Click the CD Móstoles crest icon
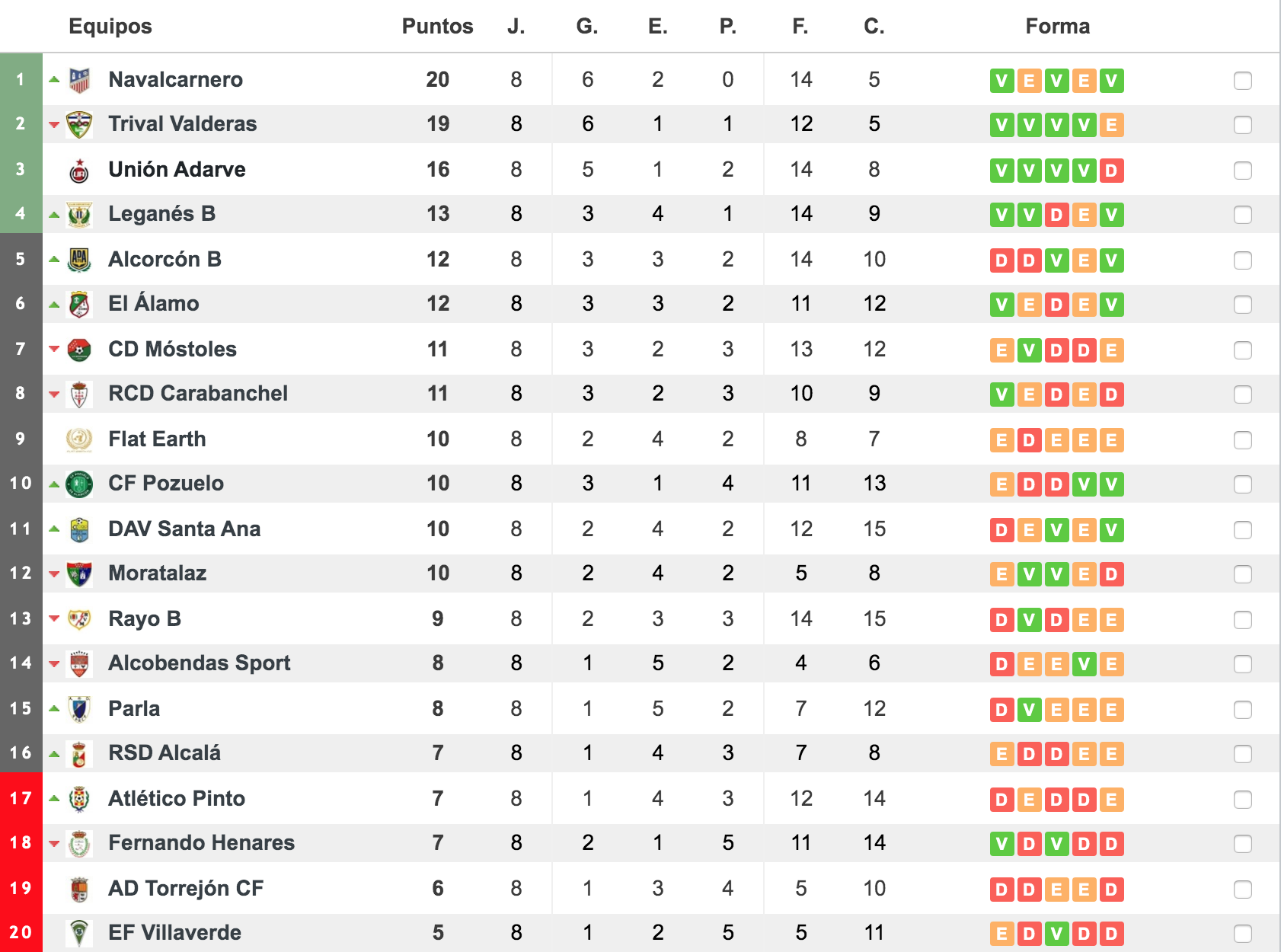The image size is (1281, 952). [79, 350]
